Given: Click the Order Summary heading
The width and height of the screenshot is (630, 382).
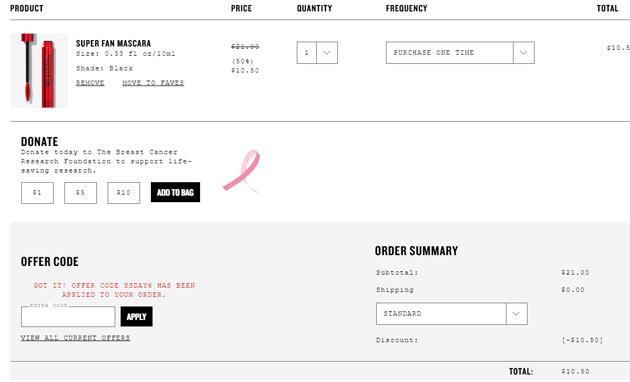Looking at the screenshot, I should click(x=416, y=251).
